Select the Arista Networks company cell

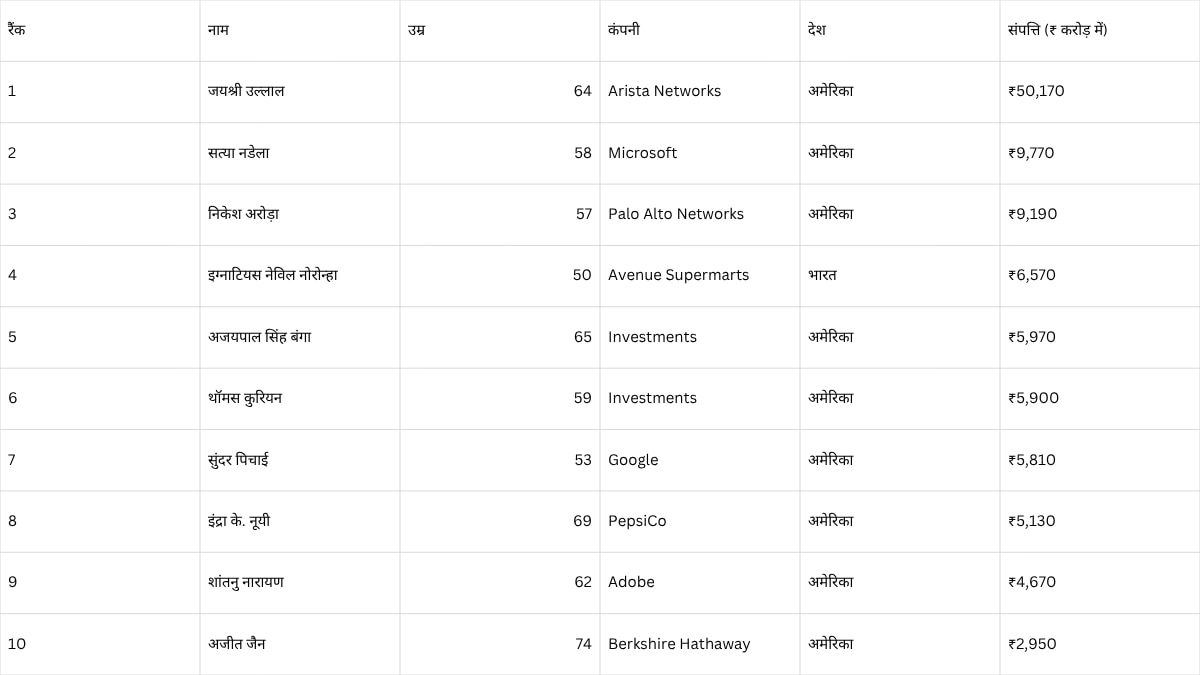(x=664, y=91)
